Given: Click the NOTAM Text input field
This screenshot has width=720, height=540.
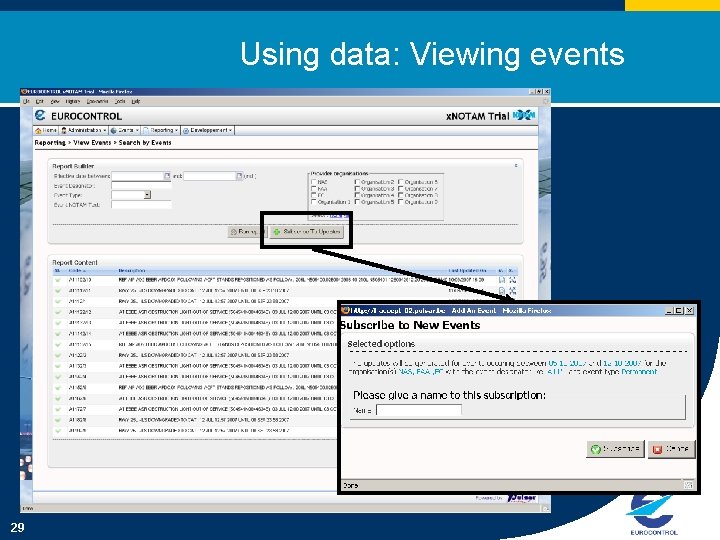Looking at the screenshot, I should [x=141, y=205].
